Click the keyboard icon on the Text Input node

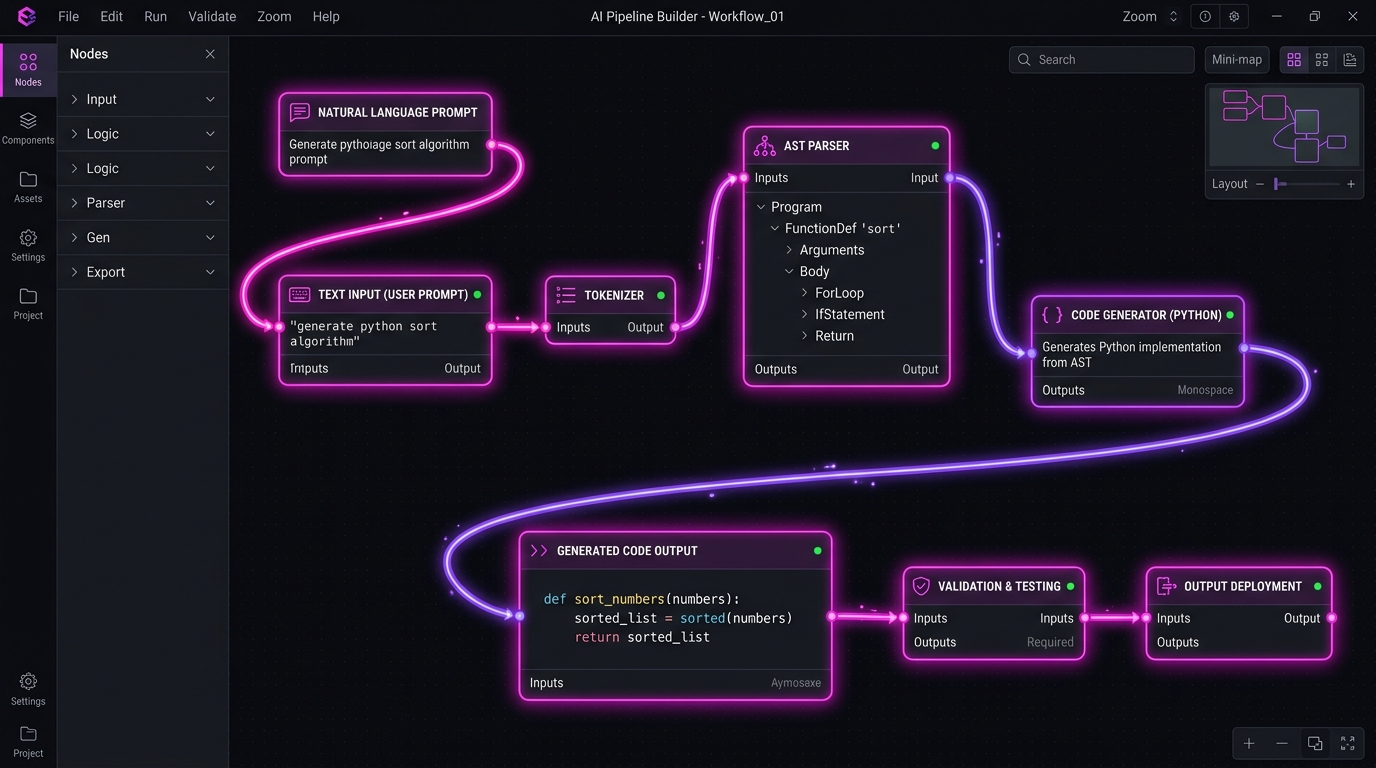pos(299,295)
